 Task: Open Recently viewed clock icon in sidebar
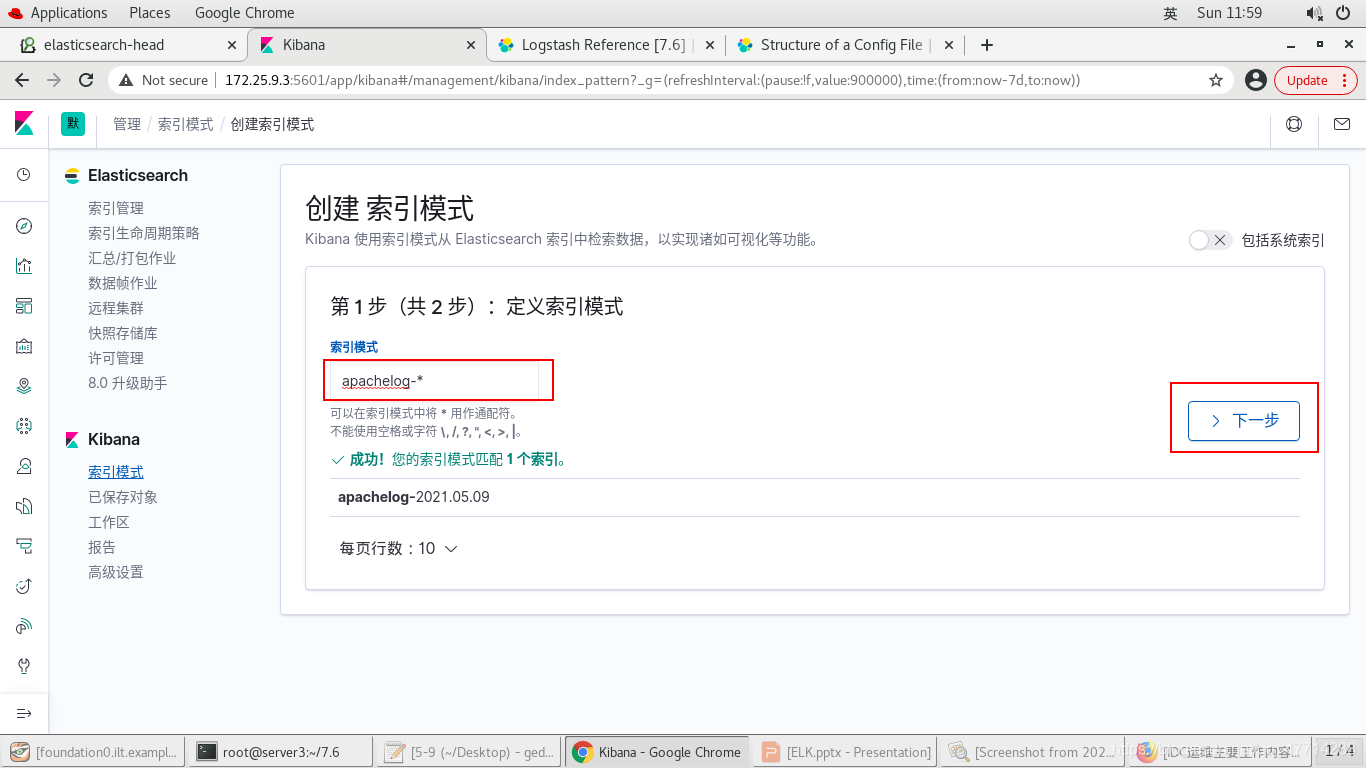point(24,175)
